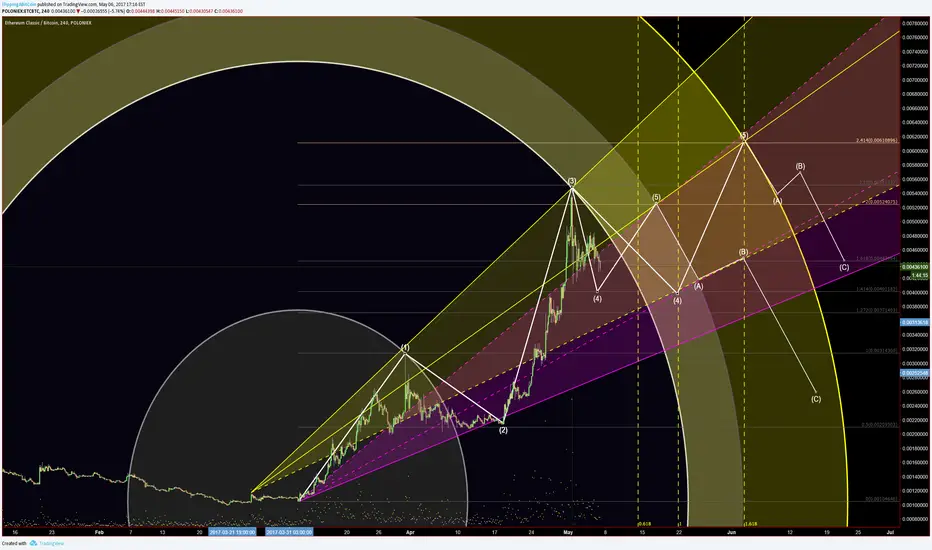Click 'Jun' on the time axis
This screenshot has height=550, width=932.
(732, 532)
